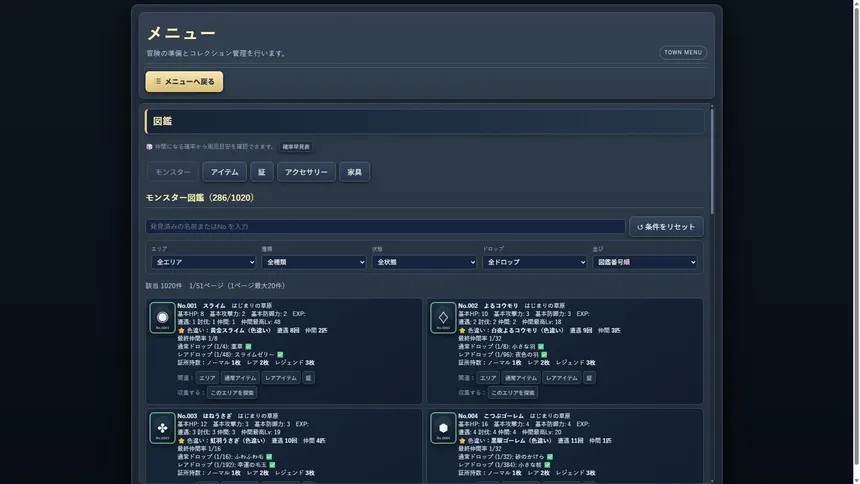This screenshot has height=484, width=860.
Task: Click the green check next to 小さな羽
Action: pyautogui.click(x=541, y=347)
